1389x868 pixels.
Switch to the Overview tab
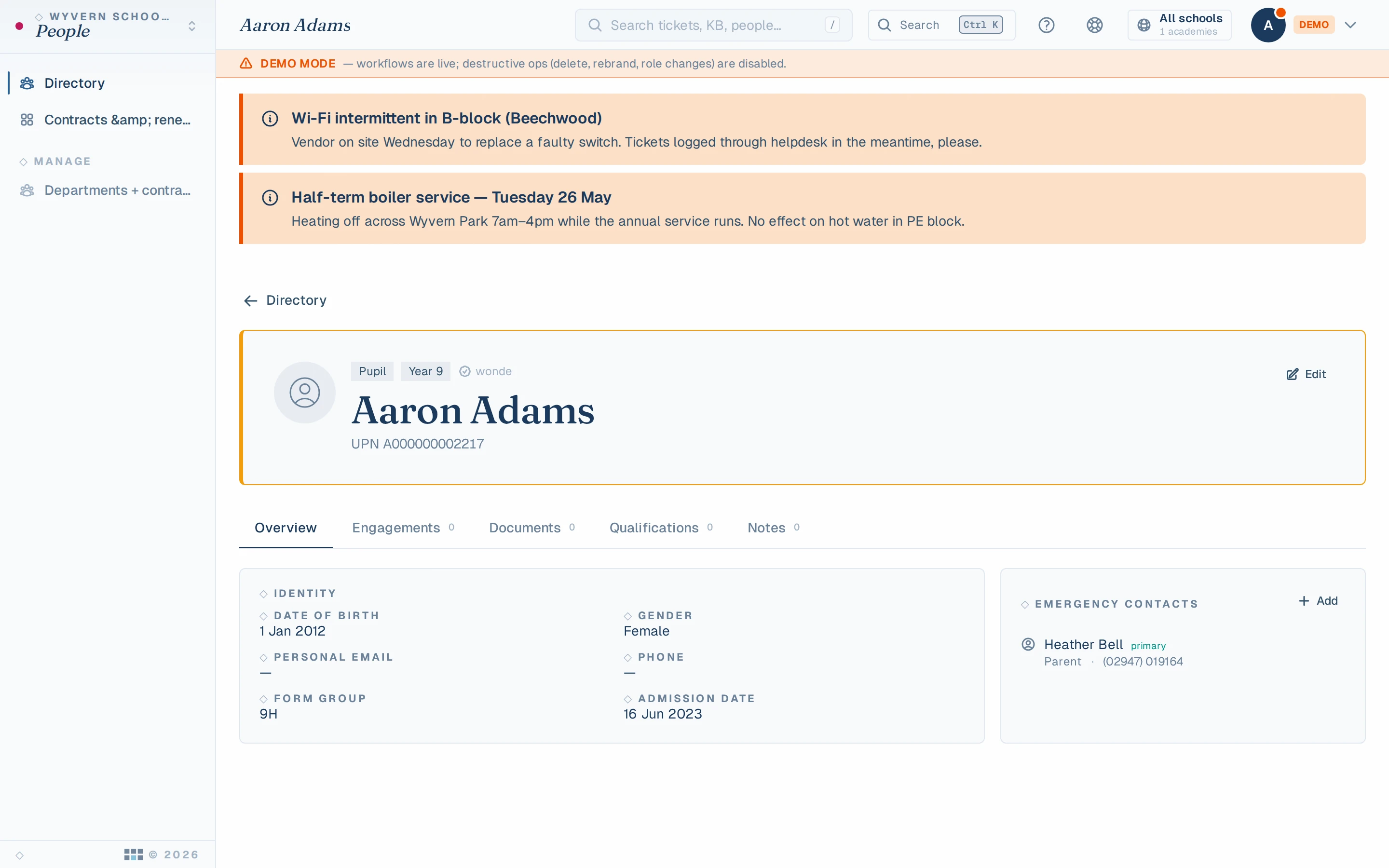click(x=286, y=528)
